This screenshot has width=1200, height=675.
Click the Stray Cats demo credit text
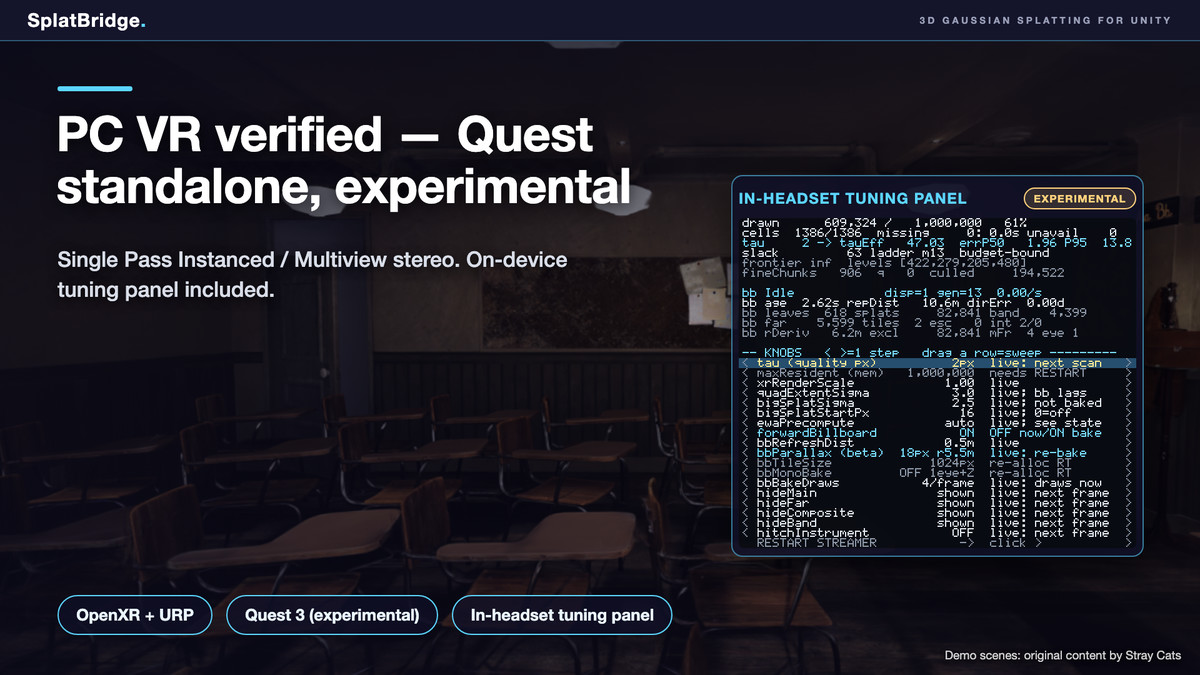[1063, 656]
